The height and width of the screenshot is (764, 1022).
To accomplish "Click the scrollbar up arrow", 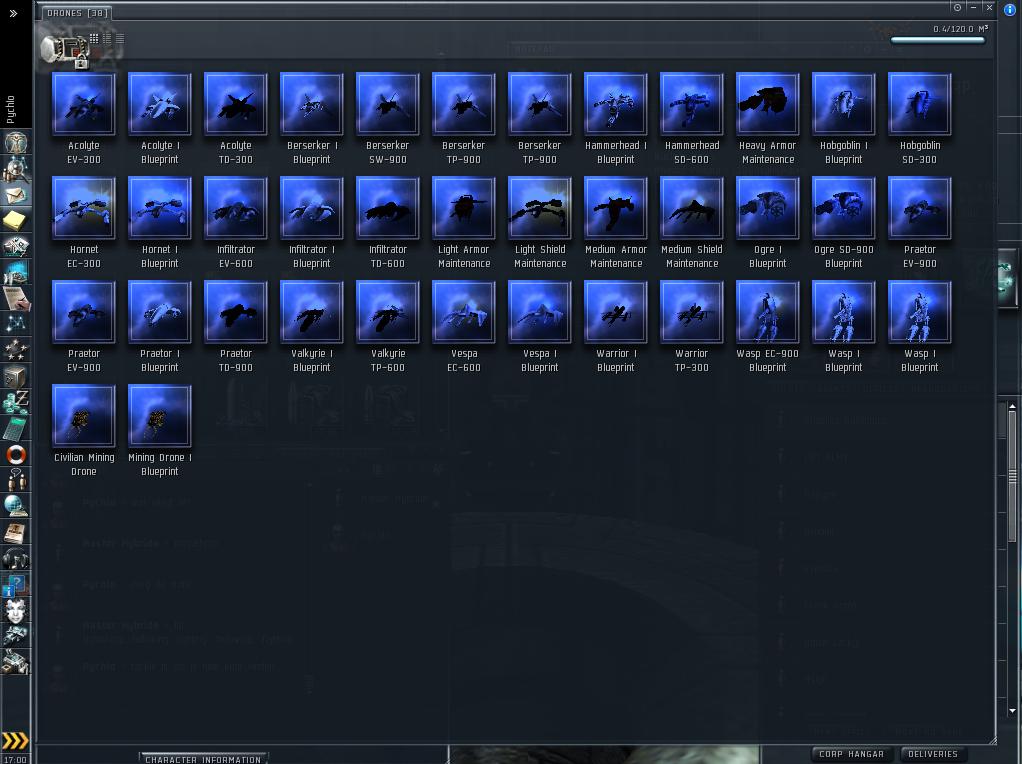I will (x=1012, y=406).
